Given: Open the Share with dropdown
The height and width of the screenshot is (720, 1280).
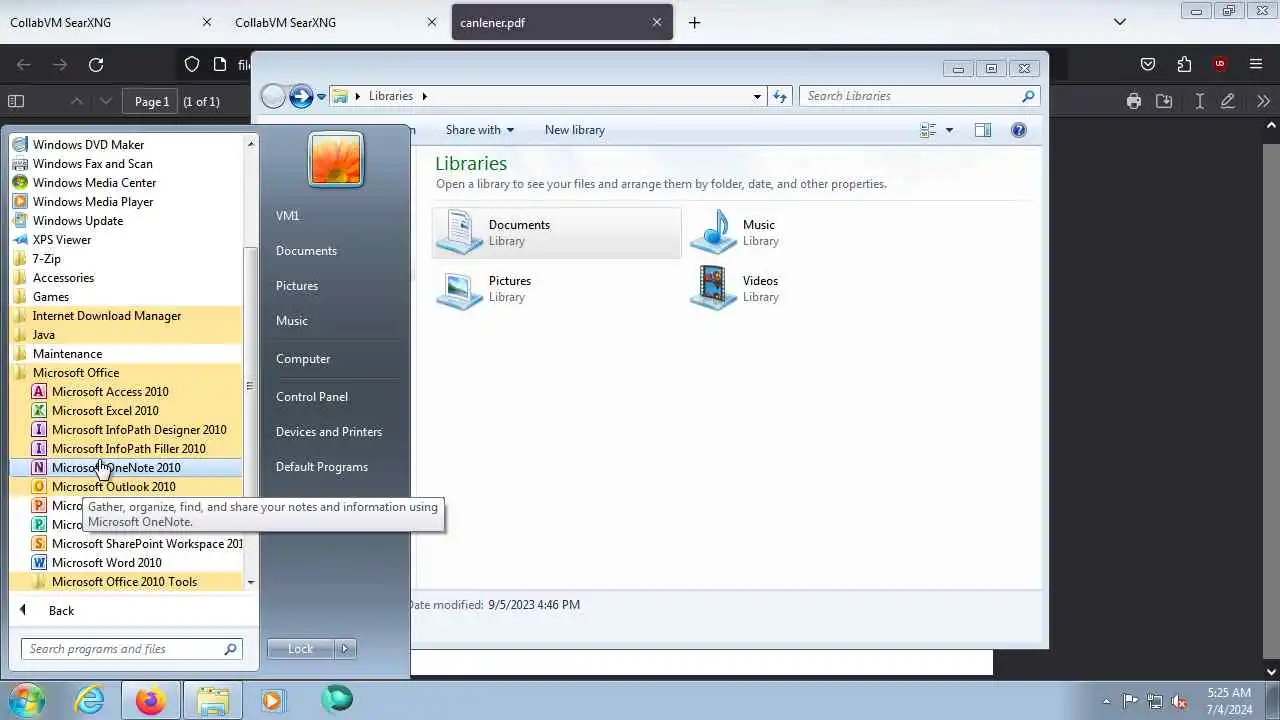Looking at the screenshot, I should pos(479,130).
